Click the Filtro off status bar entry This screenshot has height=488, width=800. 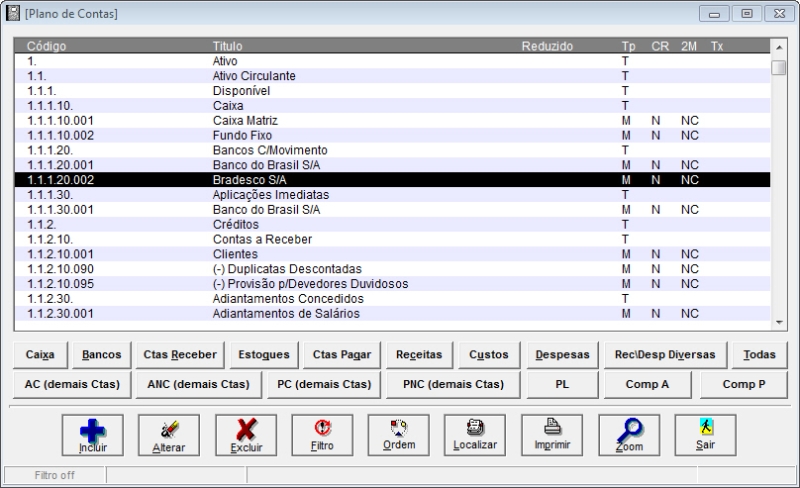[55, 475]
